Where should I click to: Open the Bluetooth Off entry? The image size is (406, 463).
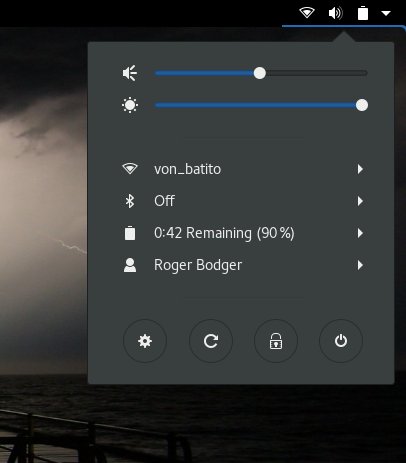coord(242,201)
